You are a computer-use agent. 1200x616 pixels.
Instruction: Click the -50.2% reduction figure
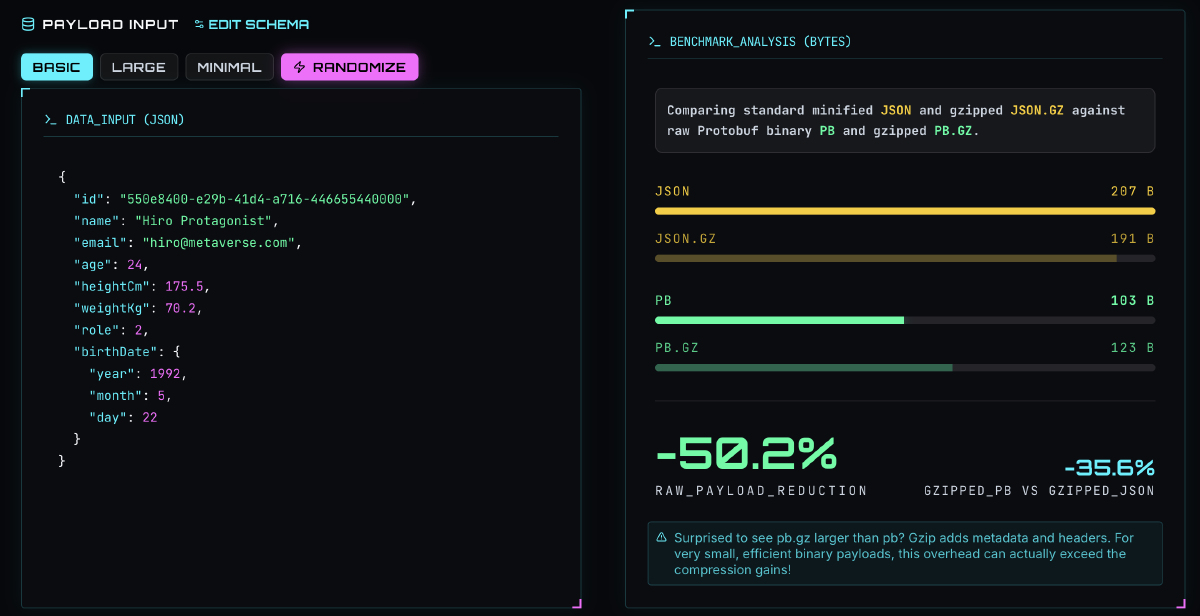pyautogui.click(x=746, y=453)
